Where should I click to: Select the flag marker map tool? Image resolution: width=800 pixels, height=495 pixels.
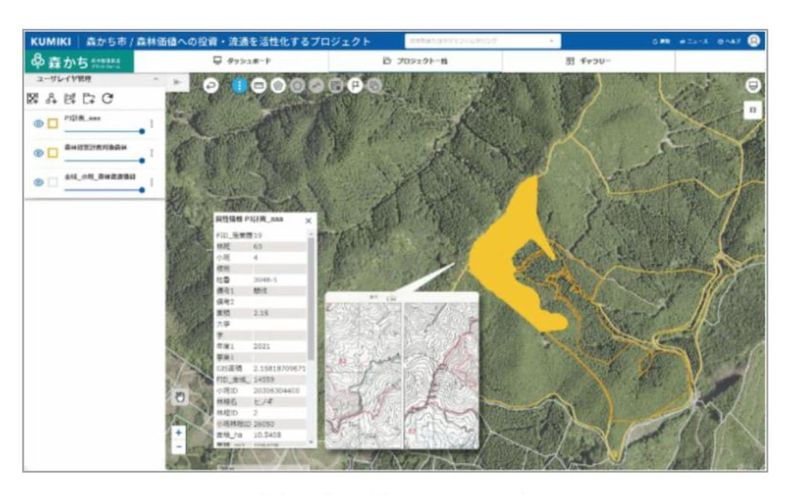coord(355,85)
